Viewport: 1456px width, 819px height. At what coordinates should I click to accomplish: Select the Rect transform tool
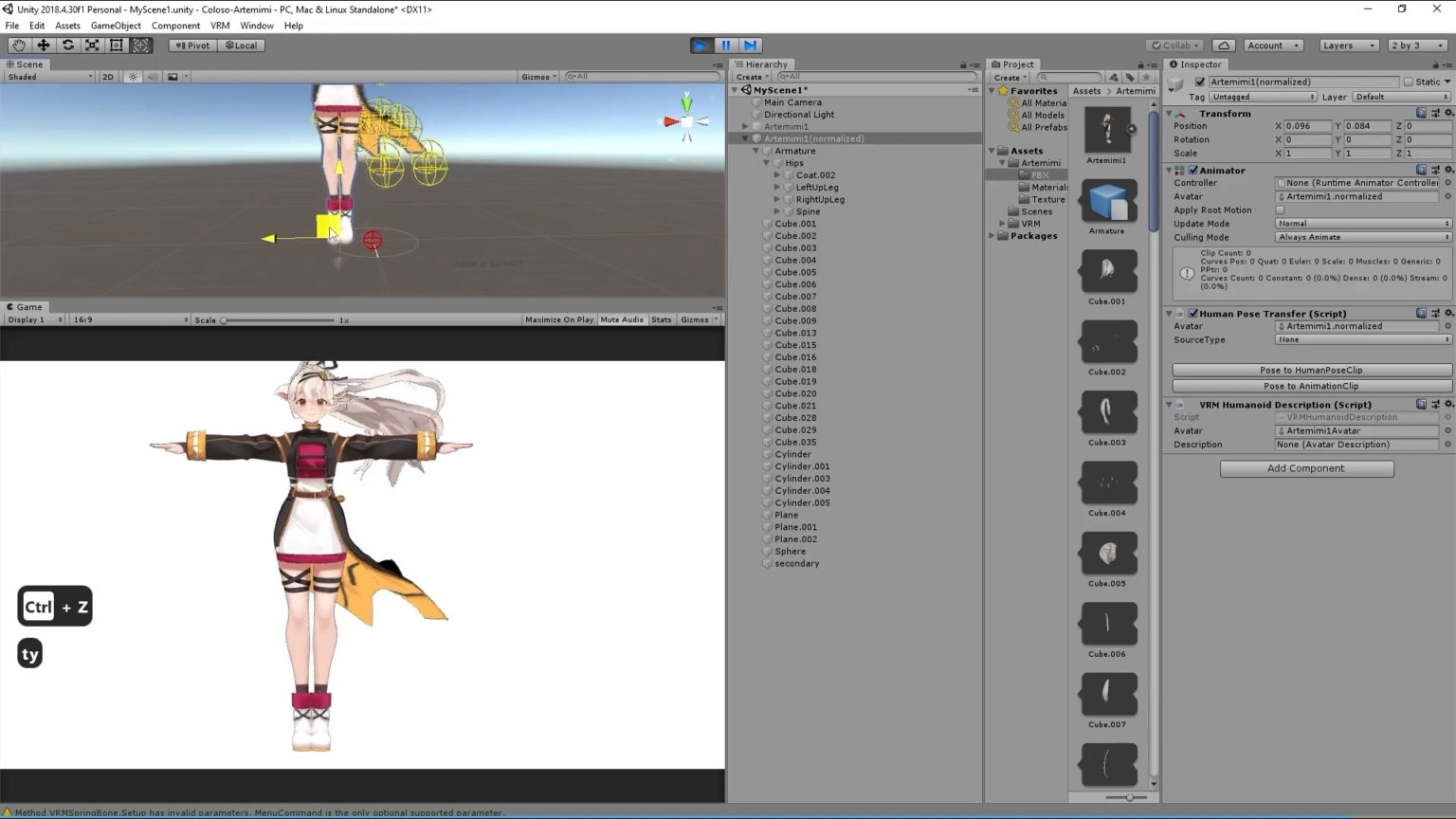click(117, 45)
